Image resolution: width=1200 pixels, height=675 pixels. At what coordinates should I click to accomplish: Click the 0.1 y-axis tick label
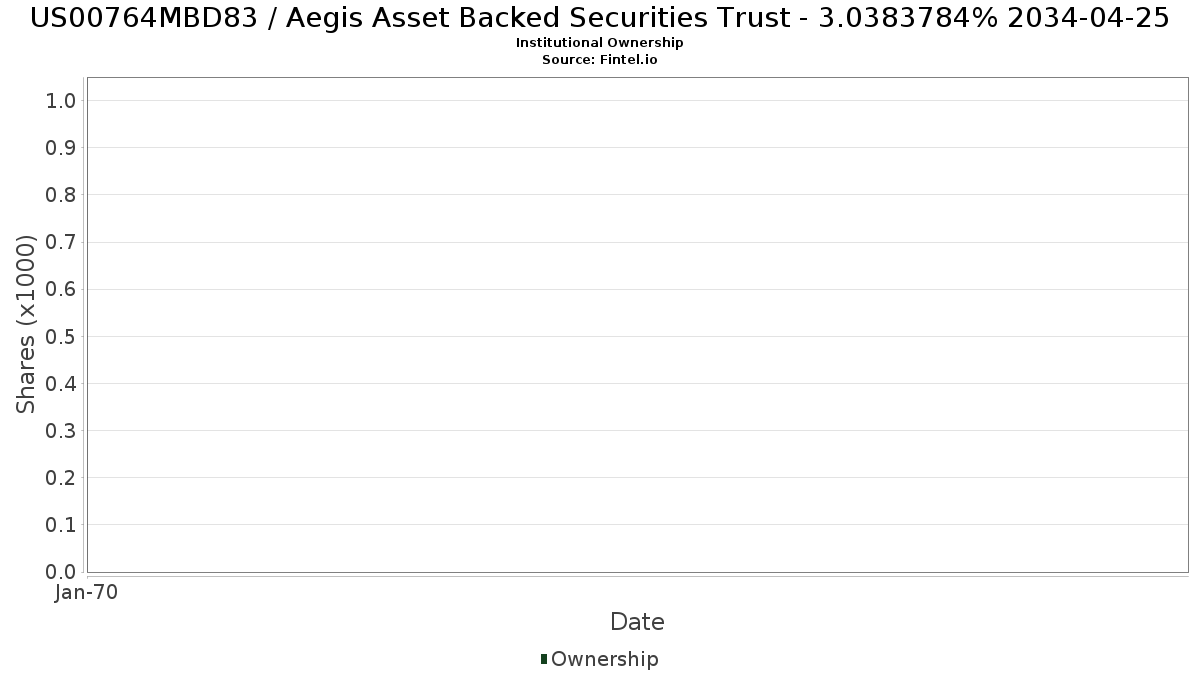[61, 524]
